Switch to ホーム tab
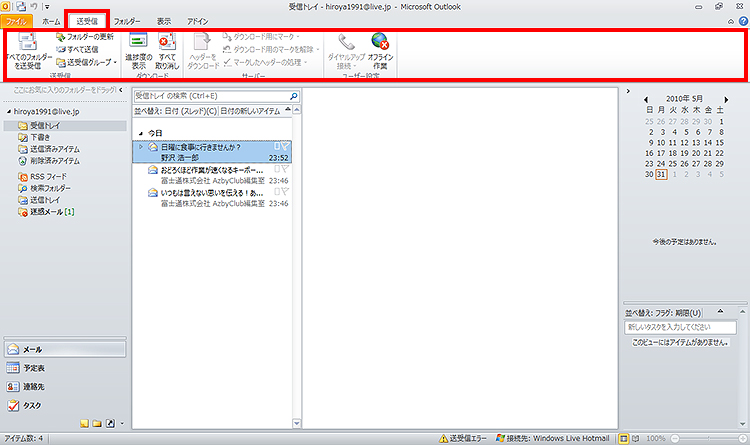 click(51, 22)
